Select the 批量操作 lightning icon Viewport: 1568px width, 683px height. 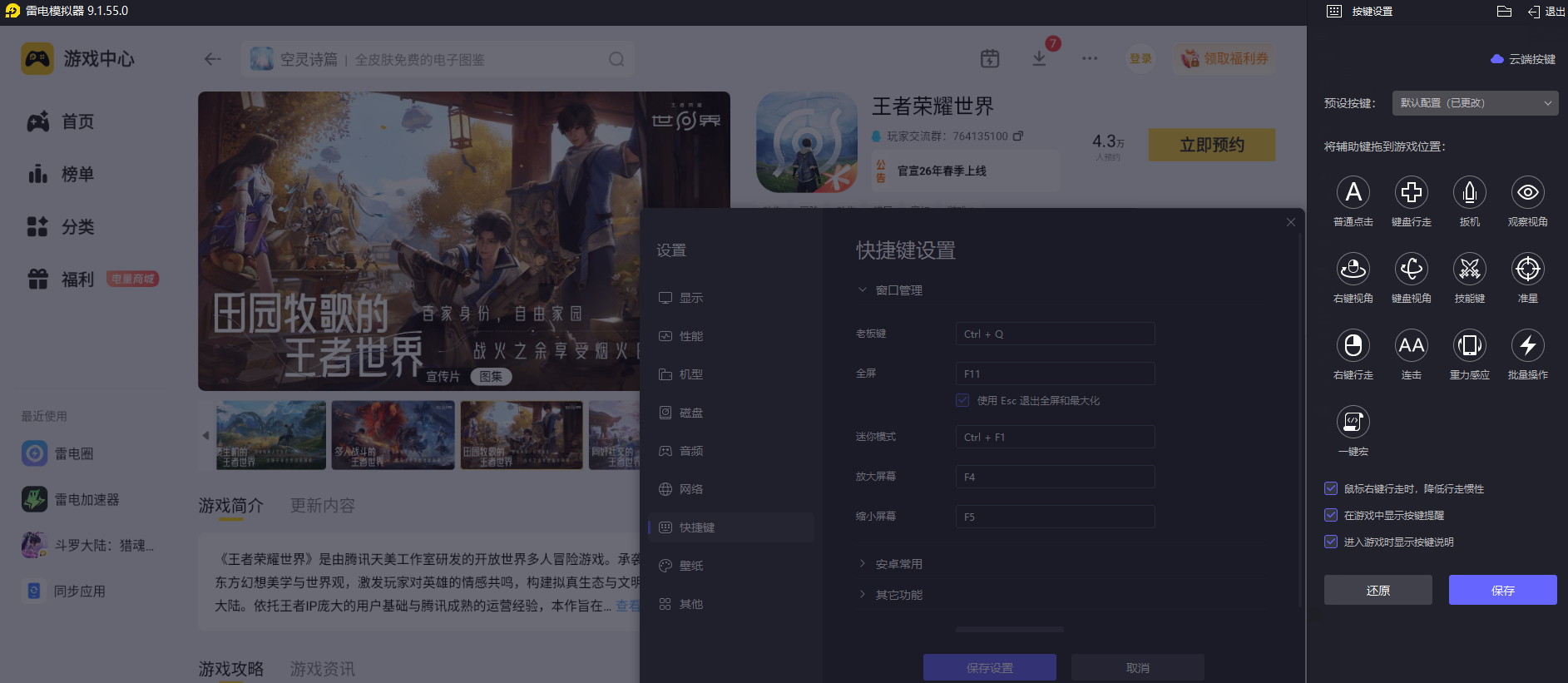tap(1528, 346)
